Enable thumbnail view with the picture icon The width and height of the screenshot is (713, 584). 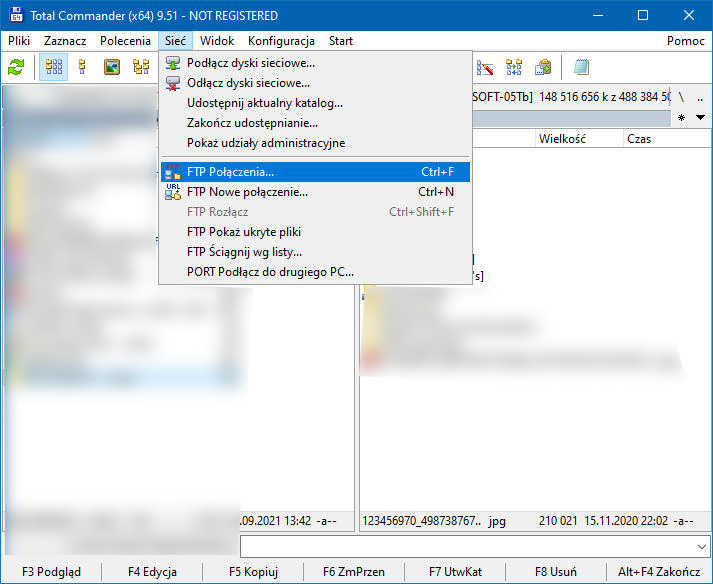[x=112, y=68]
